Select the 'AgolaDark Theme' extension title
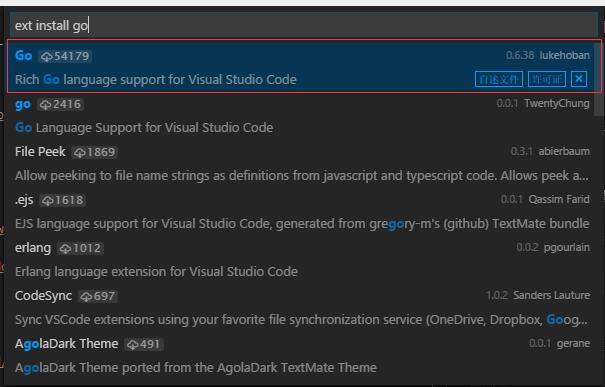The height and width of the screenshot is (387, 605). [66, 344]
